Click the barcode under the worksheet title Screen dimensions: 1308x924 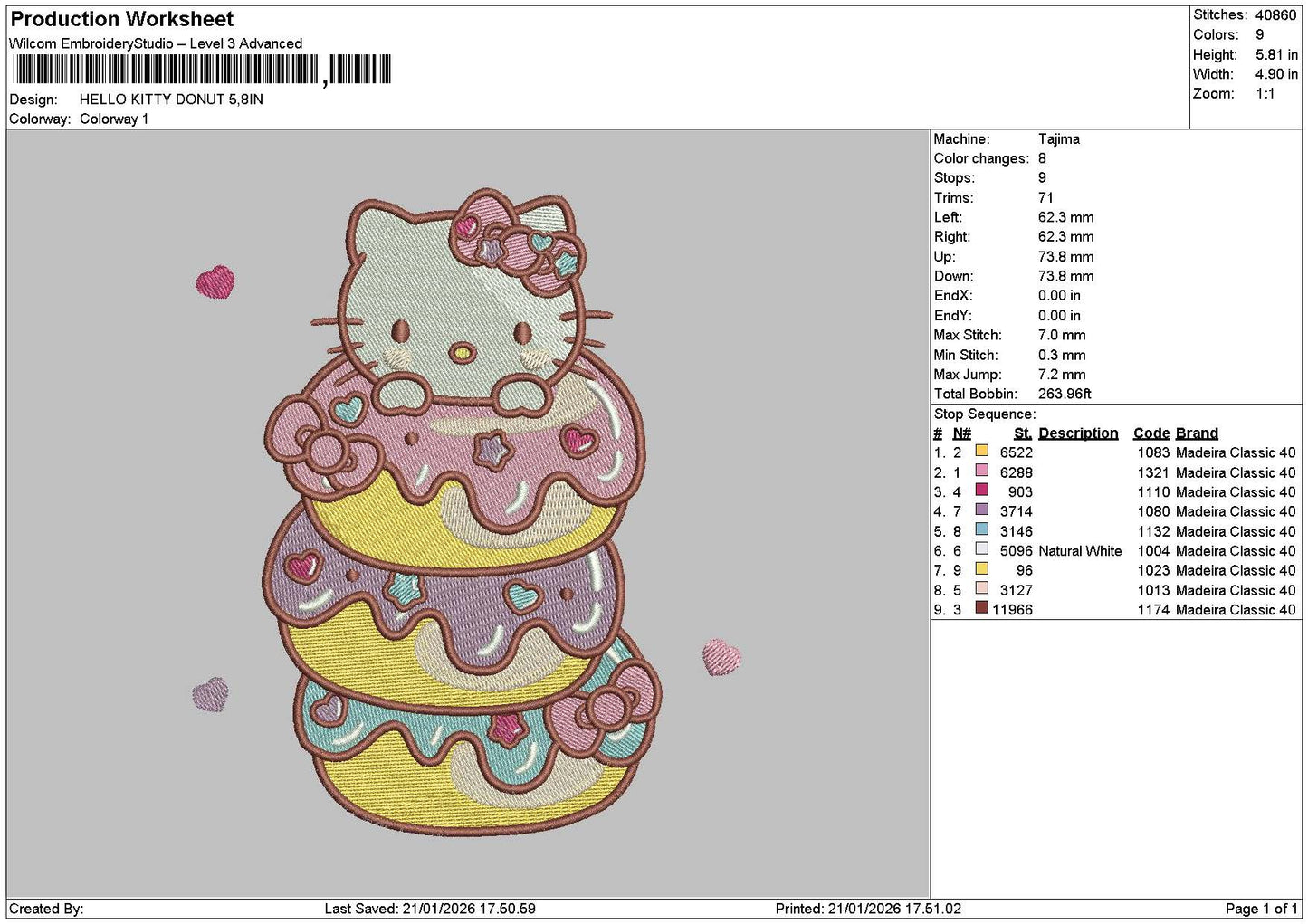click(x=202, y=70)
